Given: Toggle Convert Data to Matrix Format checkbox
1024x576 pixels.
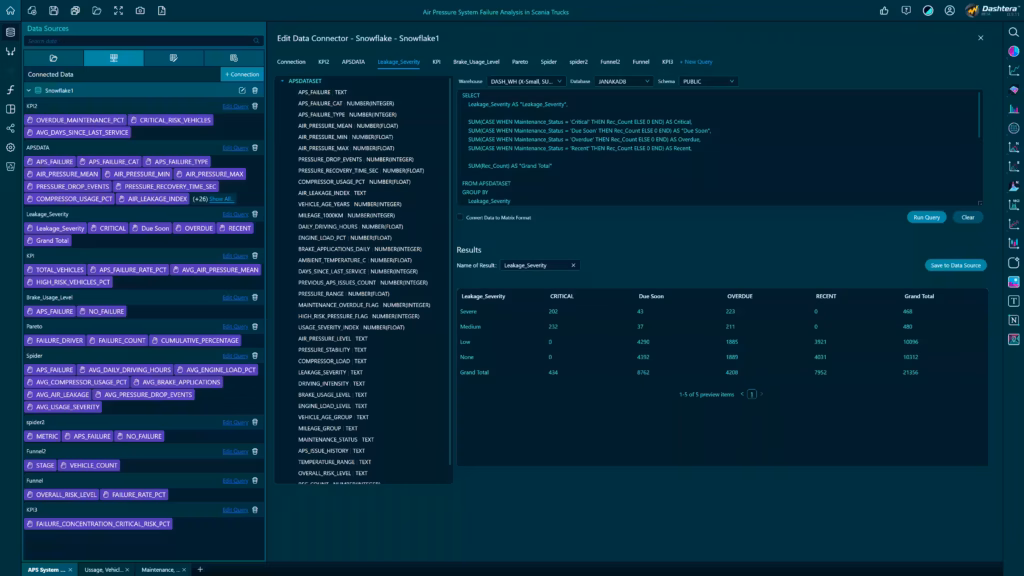Looking at the screenshot, I should pos(460,217).
